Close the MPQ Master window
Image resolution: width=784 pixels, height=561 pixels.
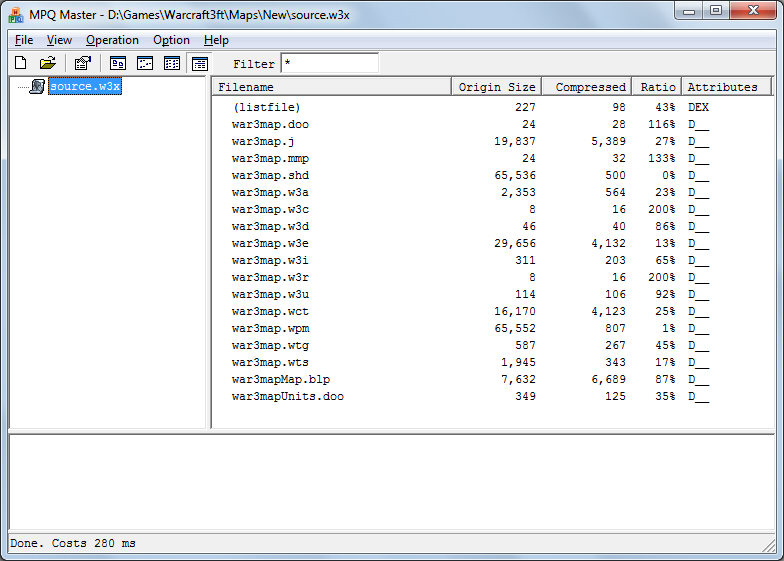pyautogui.click(x=753, y=10)
